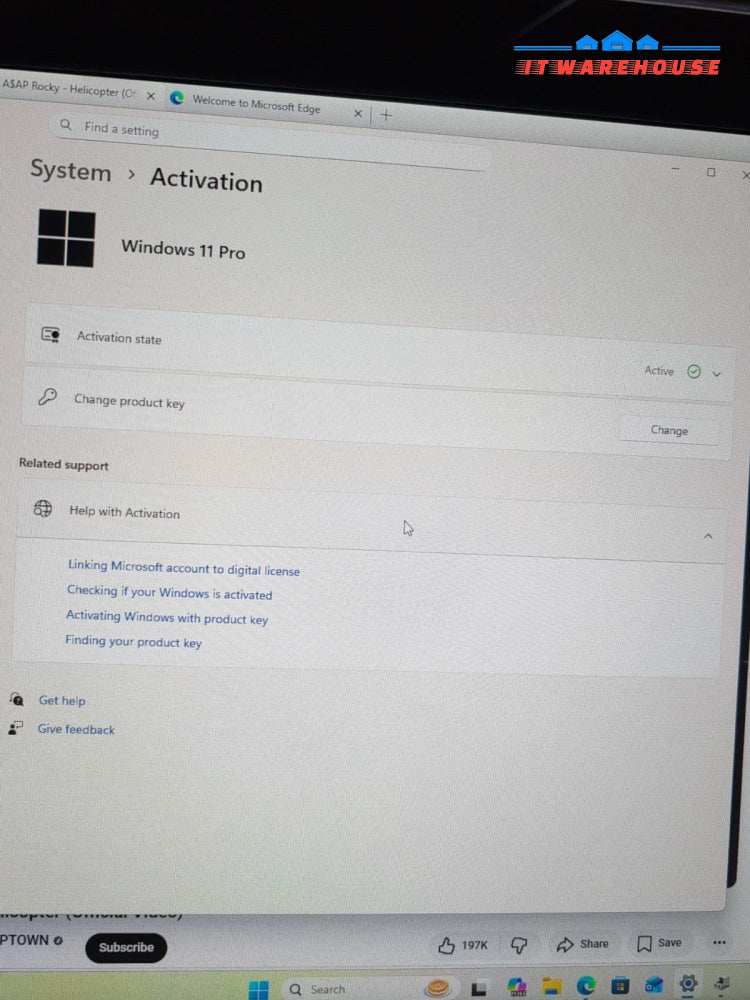Screen dimensions: 750x1000
Task: Open the Copilot app in taskbar
Action: pyautogui.click(x=516, y=987)
